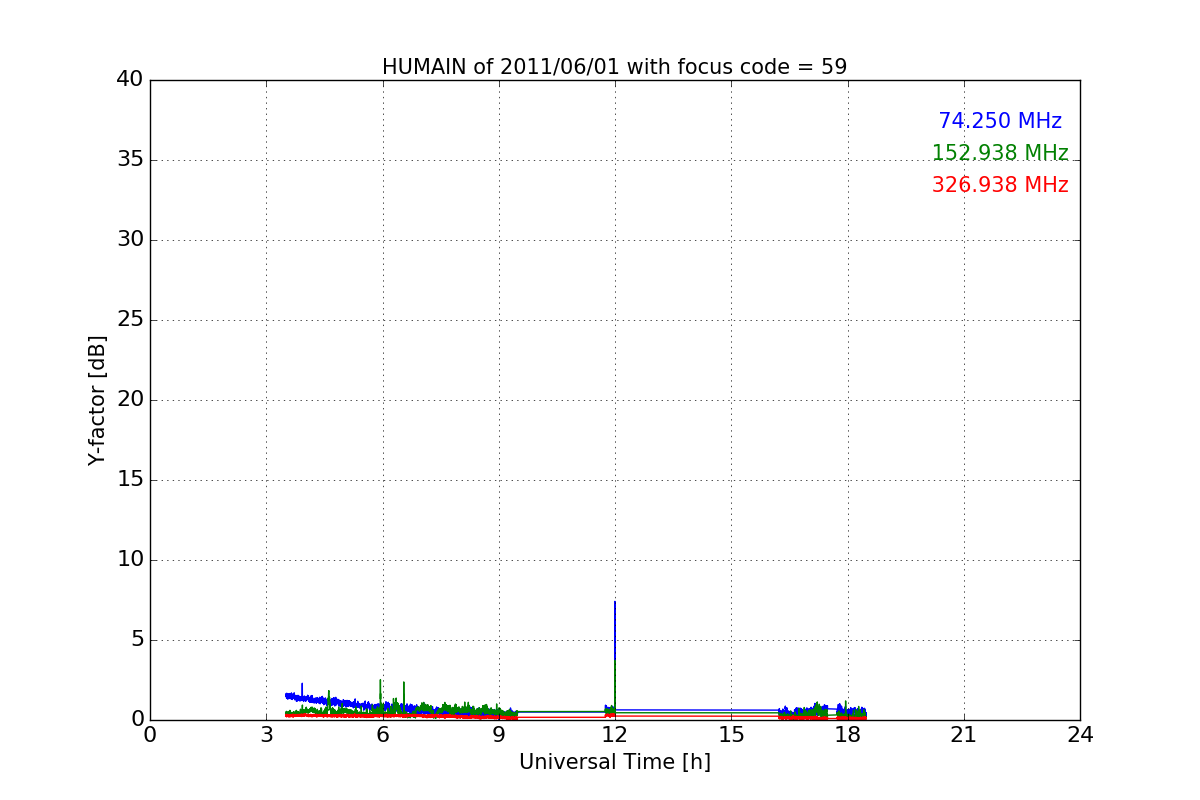Click the 'Universal Time [h]' axis label
Viewport: 1200px width, 800px height.
click(x=615, y=762)
